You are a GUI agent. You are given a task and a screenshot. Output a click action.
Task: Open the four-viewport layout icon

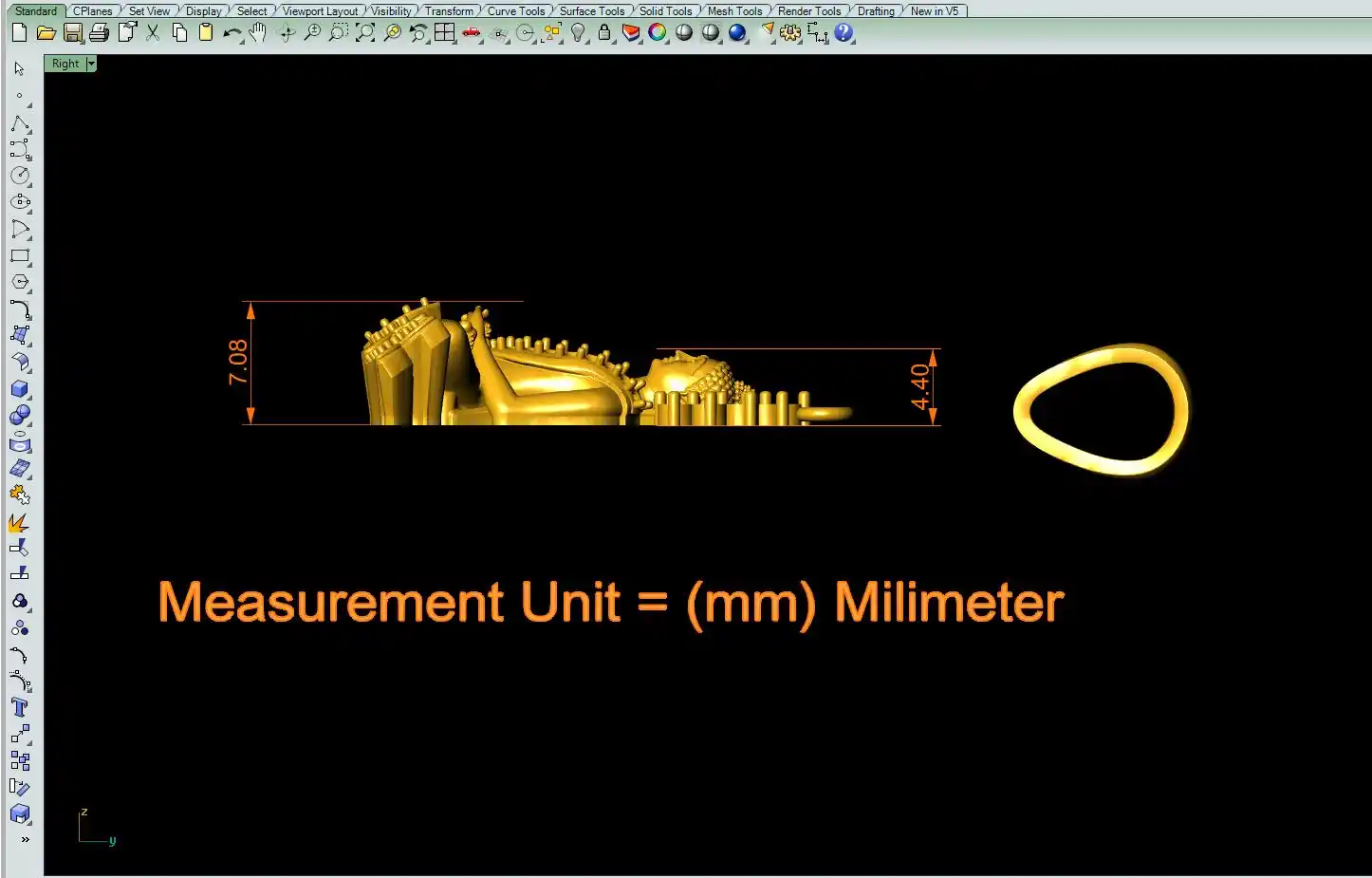[x=444, y=33]
